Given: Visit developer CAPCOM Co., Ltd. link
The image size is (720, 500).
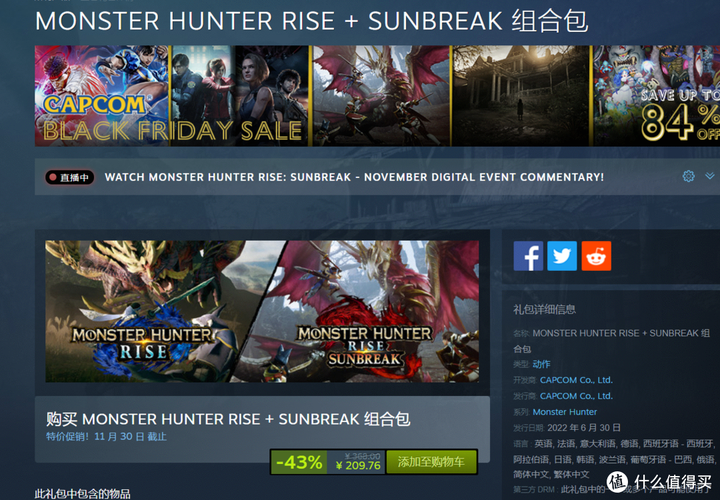Looking at the screenshot, I should (576, 380).
